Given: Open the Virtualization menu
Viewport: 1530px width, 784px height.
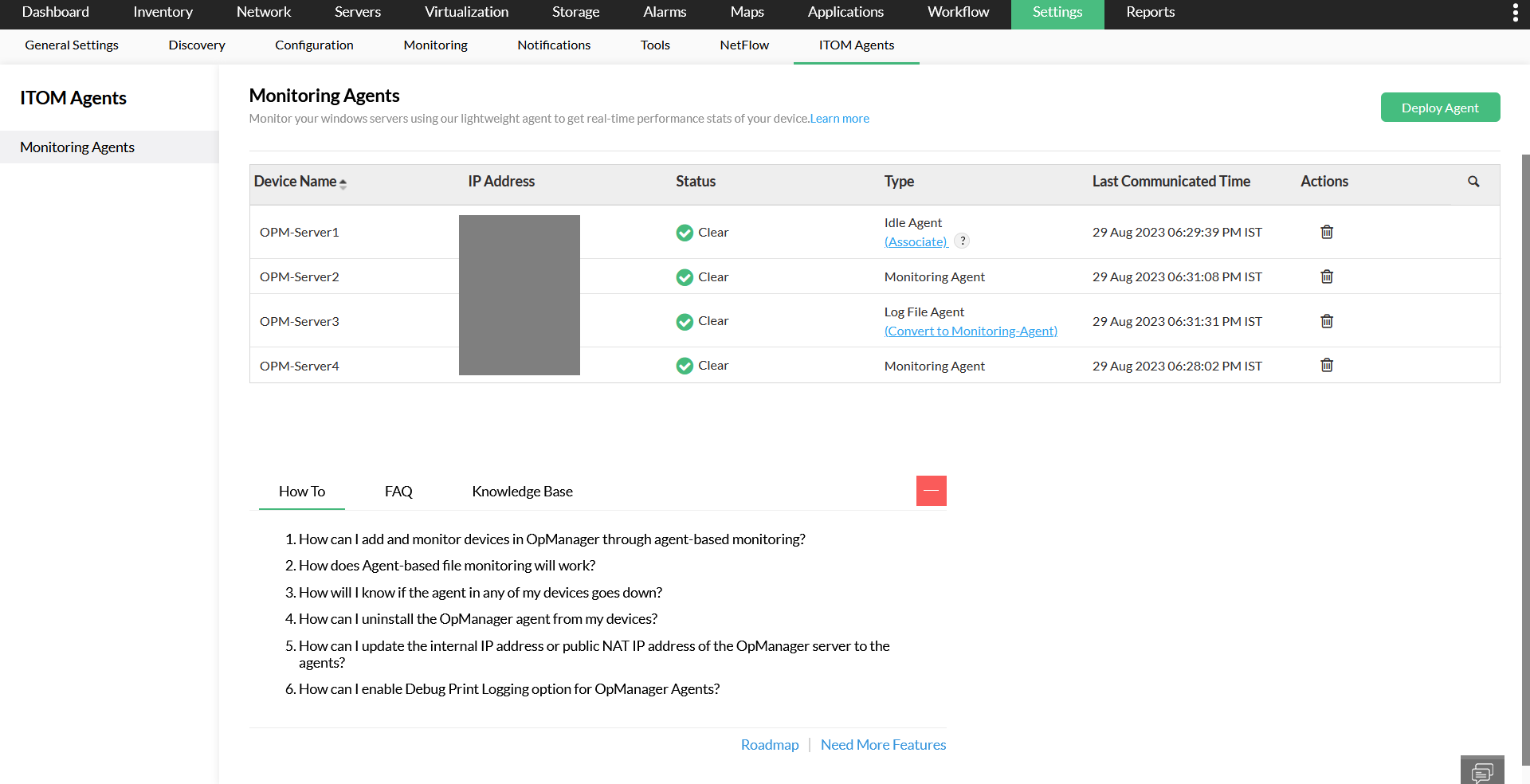Looking at the screenshot, I should 467,12.
